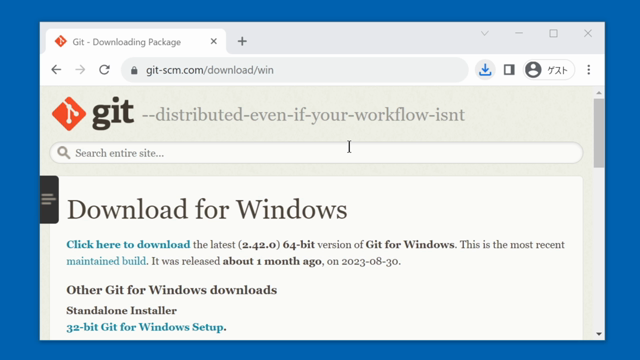Open the maintained build link
Image resolution: width=640 pixels, height=360 pixels.
106,261
